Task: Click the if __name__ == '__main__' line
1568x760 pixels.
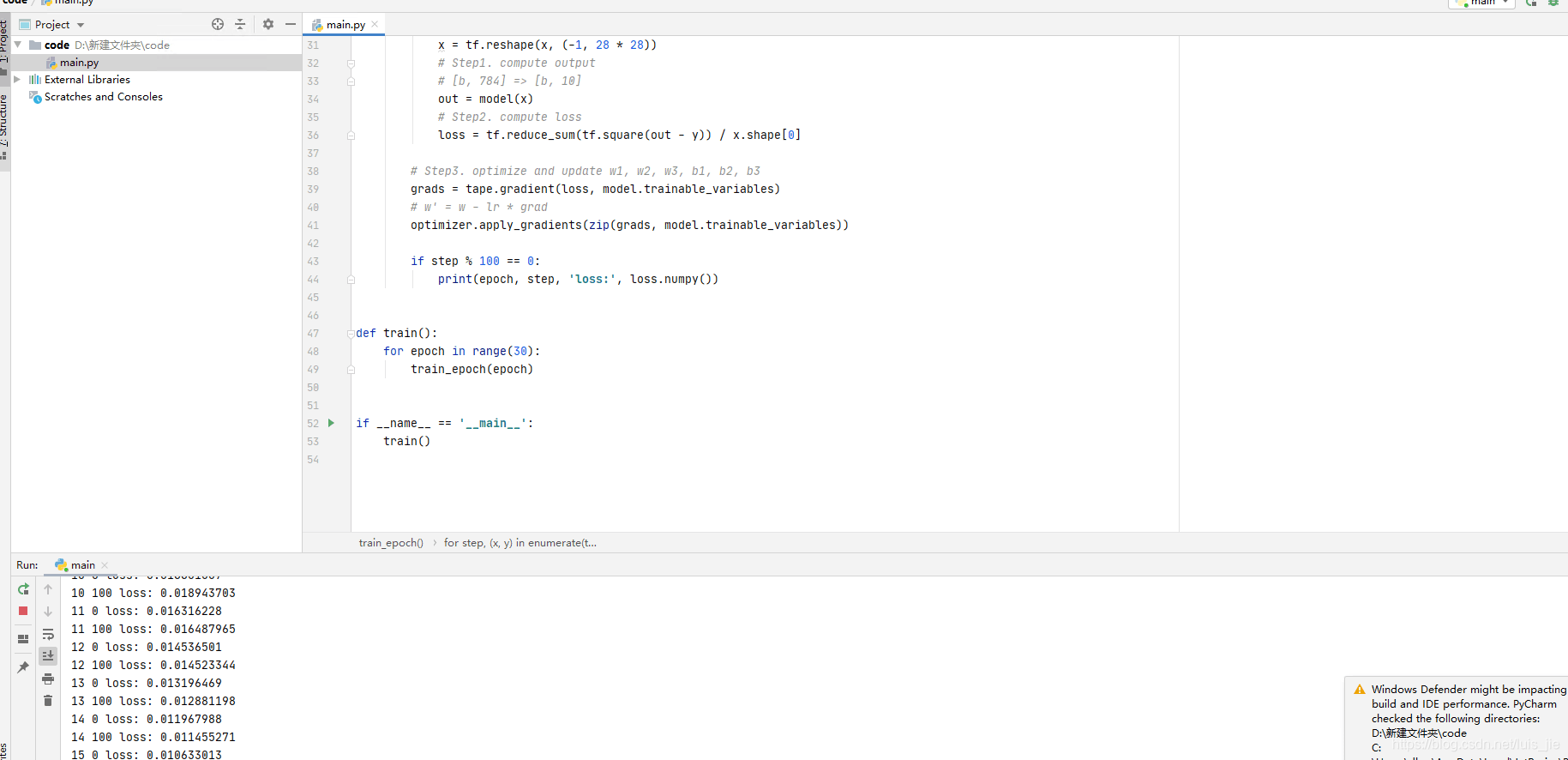Action: 444,424
